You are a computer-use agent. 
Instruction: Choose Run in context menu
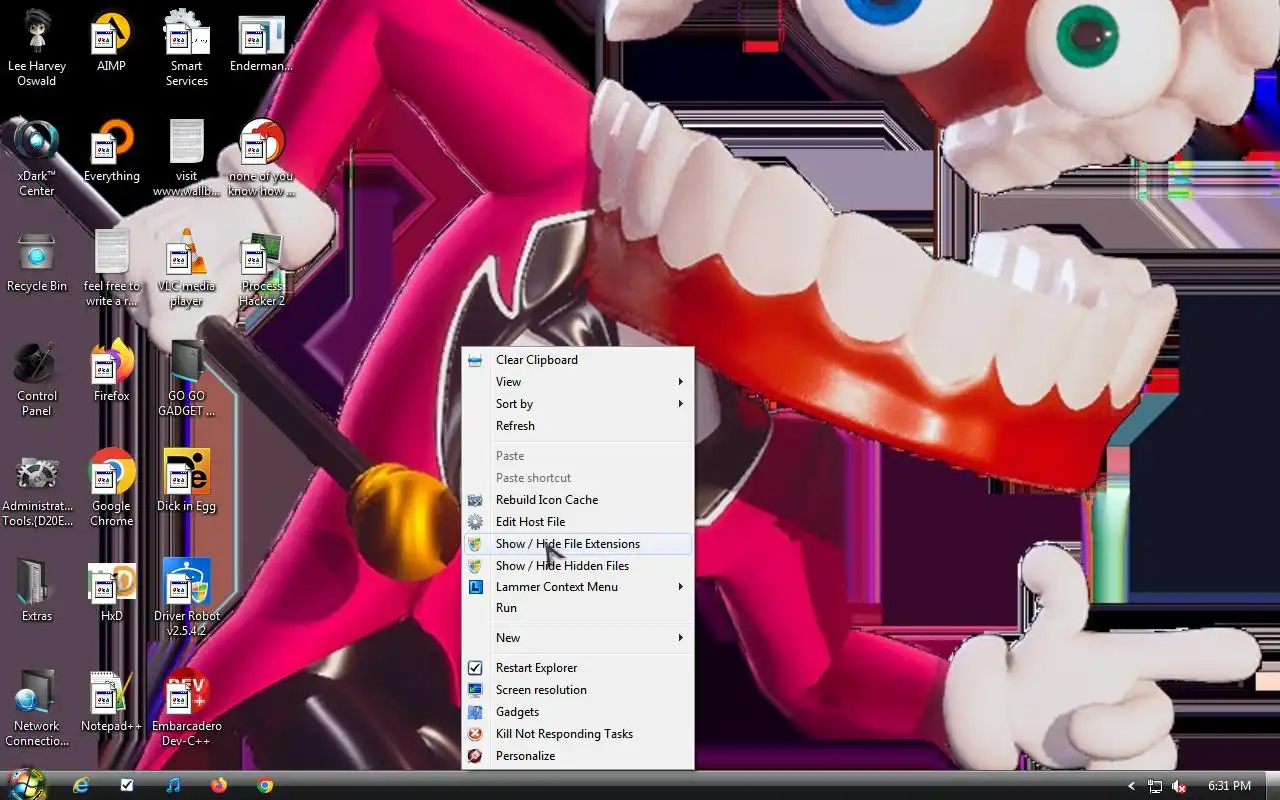click(578, 608)
